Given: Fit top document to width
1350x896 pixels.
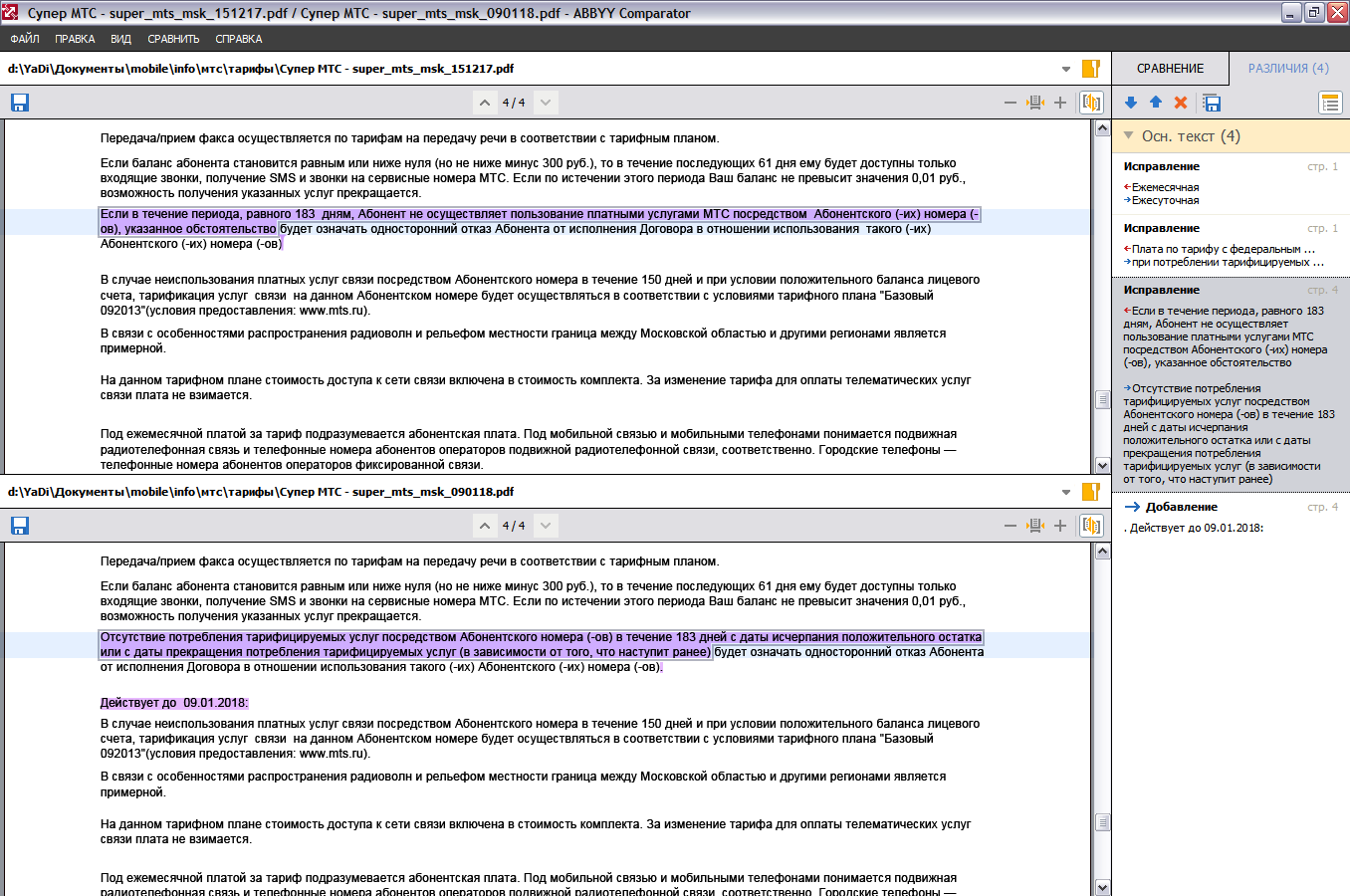Looking at the screenshot, I should [x=1035, y=103].
